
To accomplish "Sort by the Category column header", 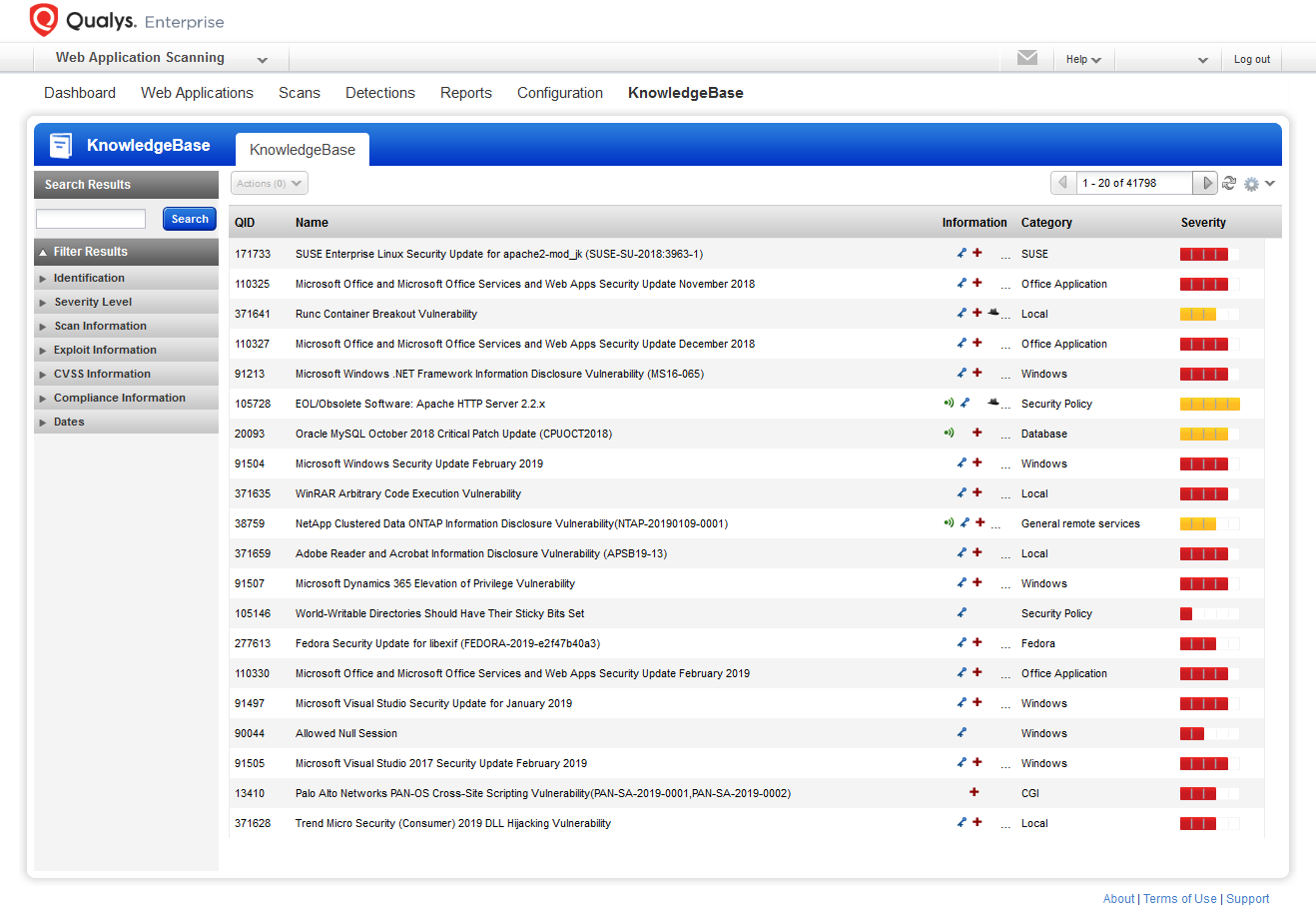I will 1046,223.
